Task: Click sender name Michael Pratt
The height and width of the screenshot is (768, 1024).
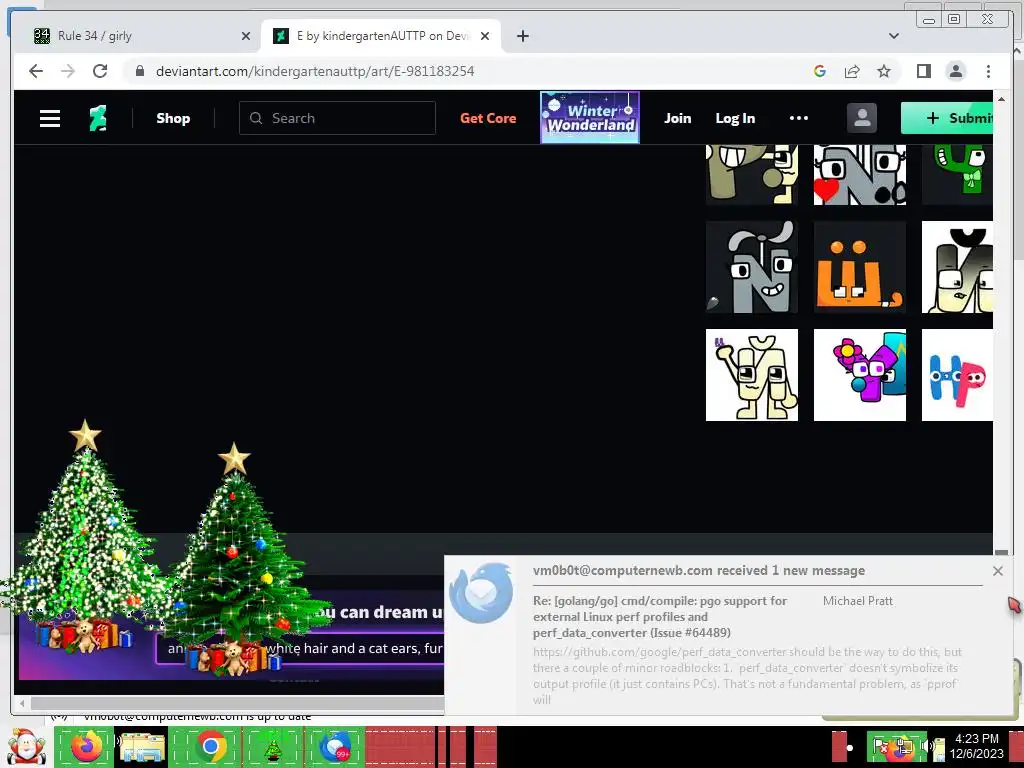Action: click(x=857, y=601)
